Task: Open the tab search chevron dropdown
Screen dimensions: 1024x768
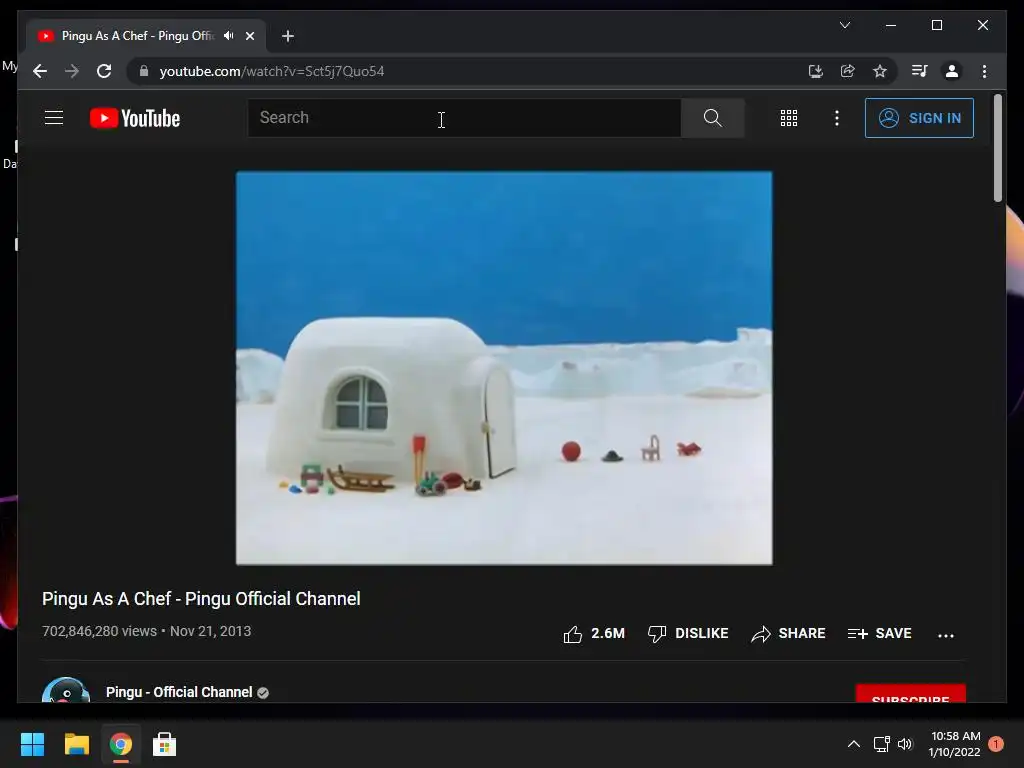Action: coord(845,25)
